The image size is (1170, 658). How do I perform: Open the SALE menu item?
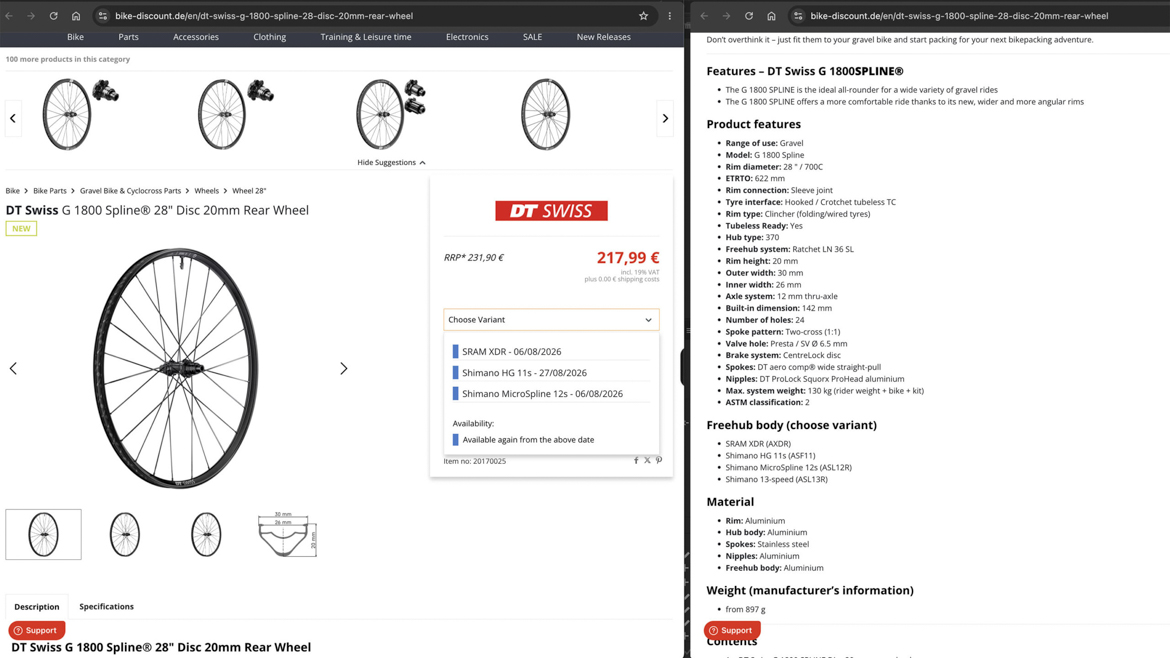532,37
